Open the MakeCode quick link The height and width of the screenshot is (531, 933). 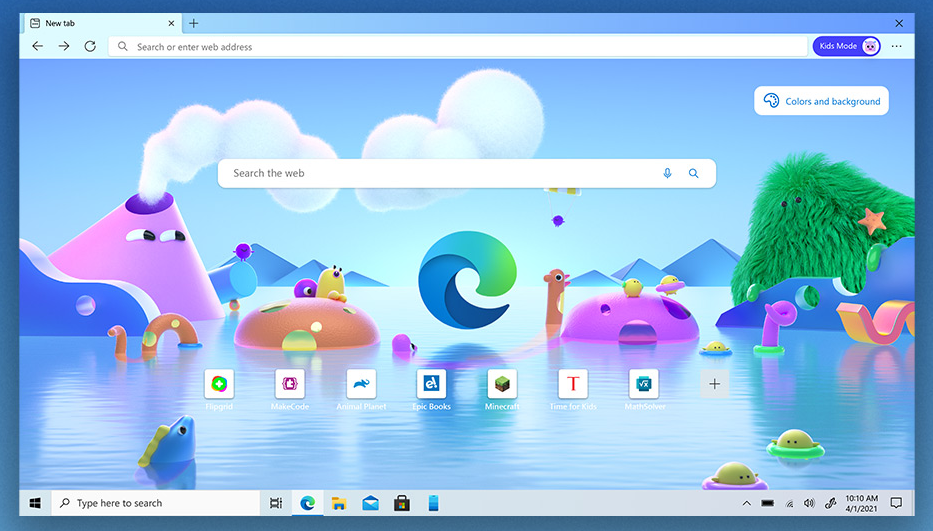[289, 384]
